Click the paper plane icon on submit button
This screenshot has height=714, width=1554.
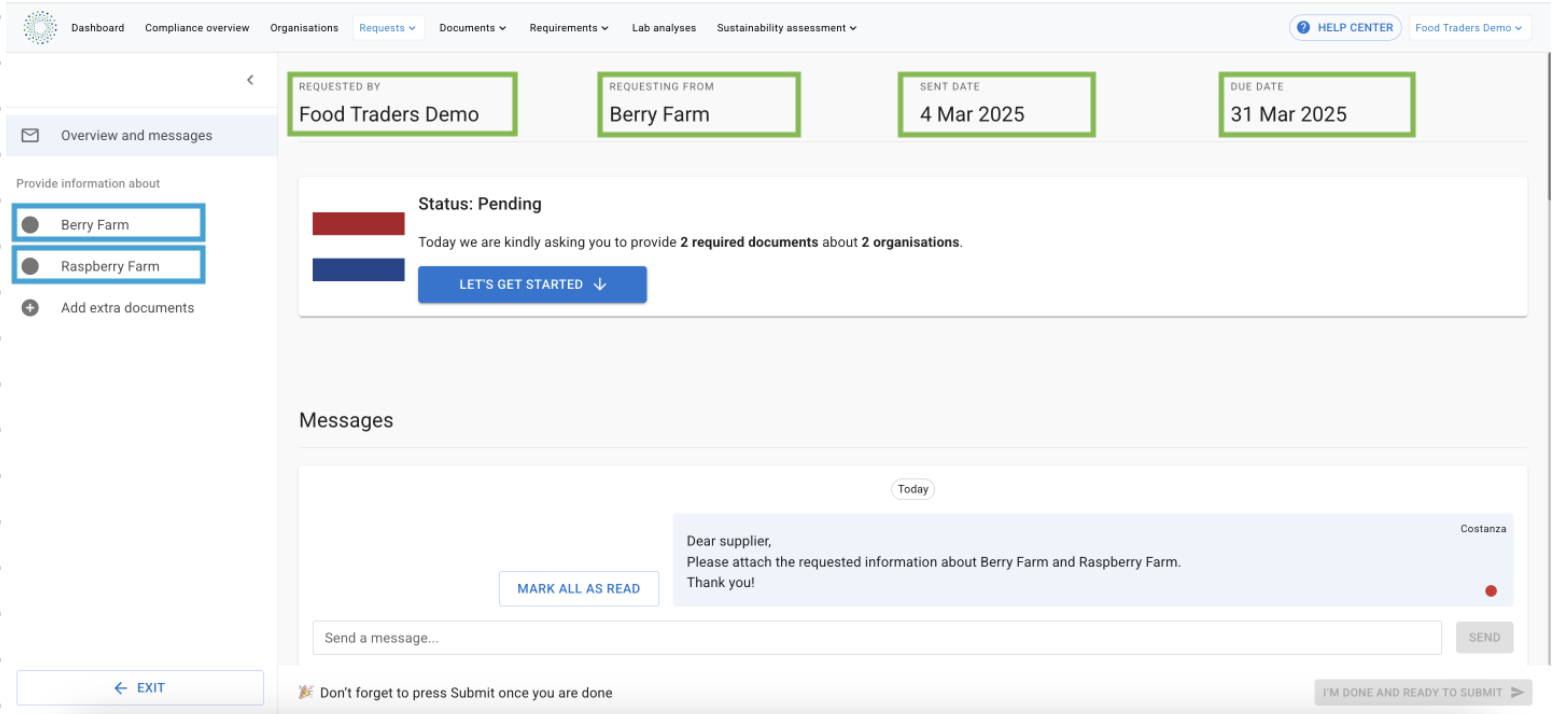[x=1517, y=692]
